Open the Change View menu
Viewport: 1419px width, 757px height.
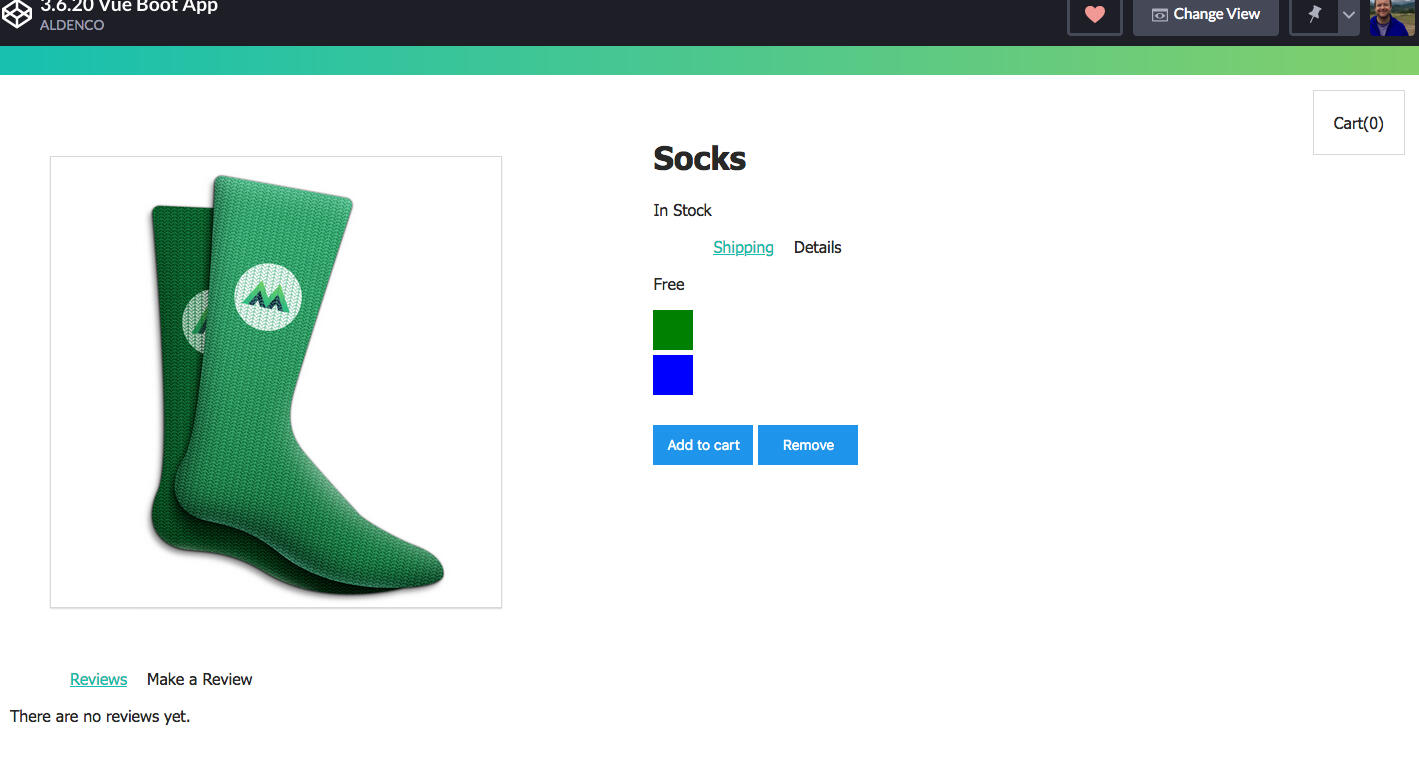[1205, 15]
